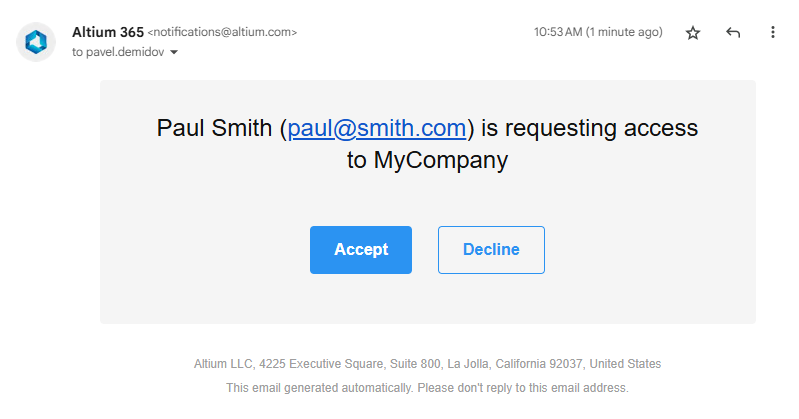Open the paul@smith.com email link
Viewport: 799px width, 419px height.
377,128
